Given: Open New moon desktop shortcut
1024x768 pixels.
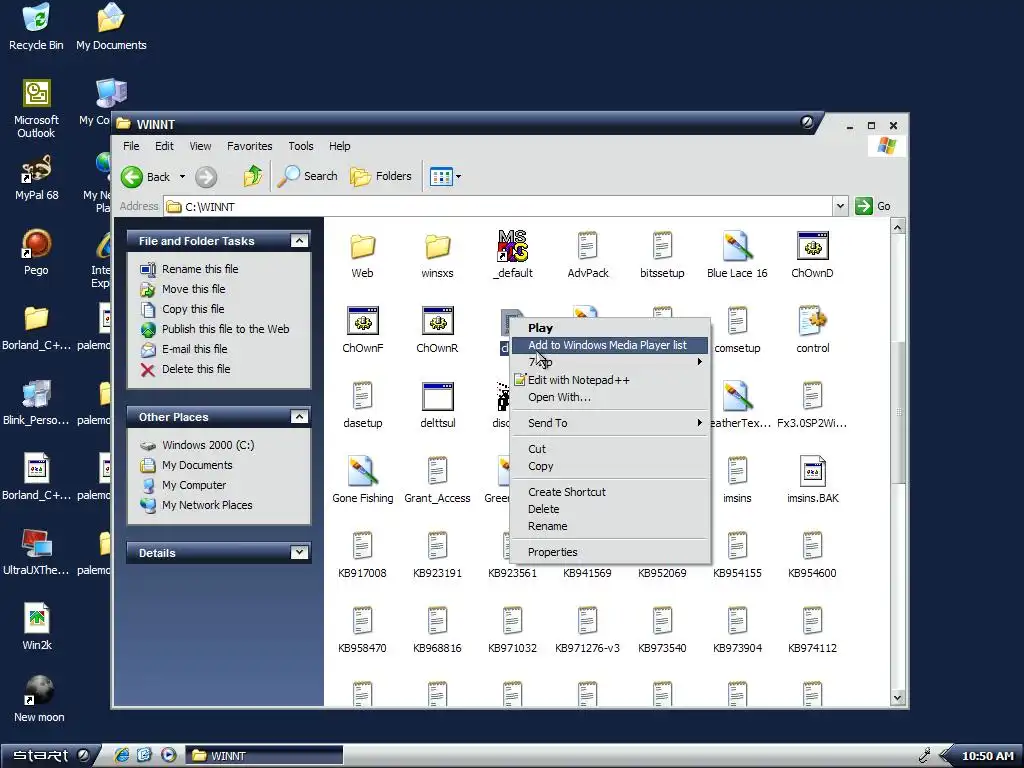Looking at the screenshot, I should click(x=39, y=691).
